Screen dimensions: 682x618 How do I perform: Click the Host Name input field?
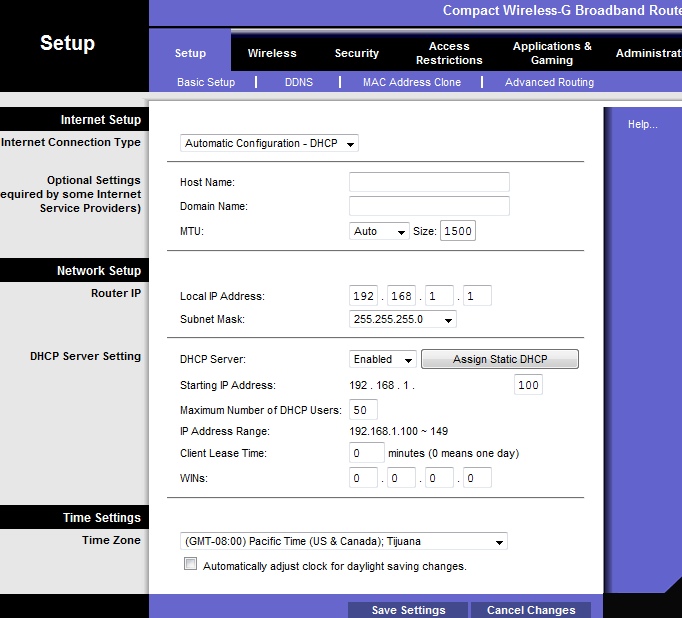(x=429, y=182)
